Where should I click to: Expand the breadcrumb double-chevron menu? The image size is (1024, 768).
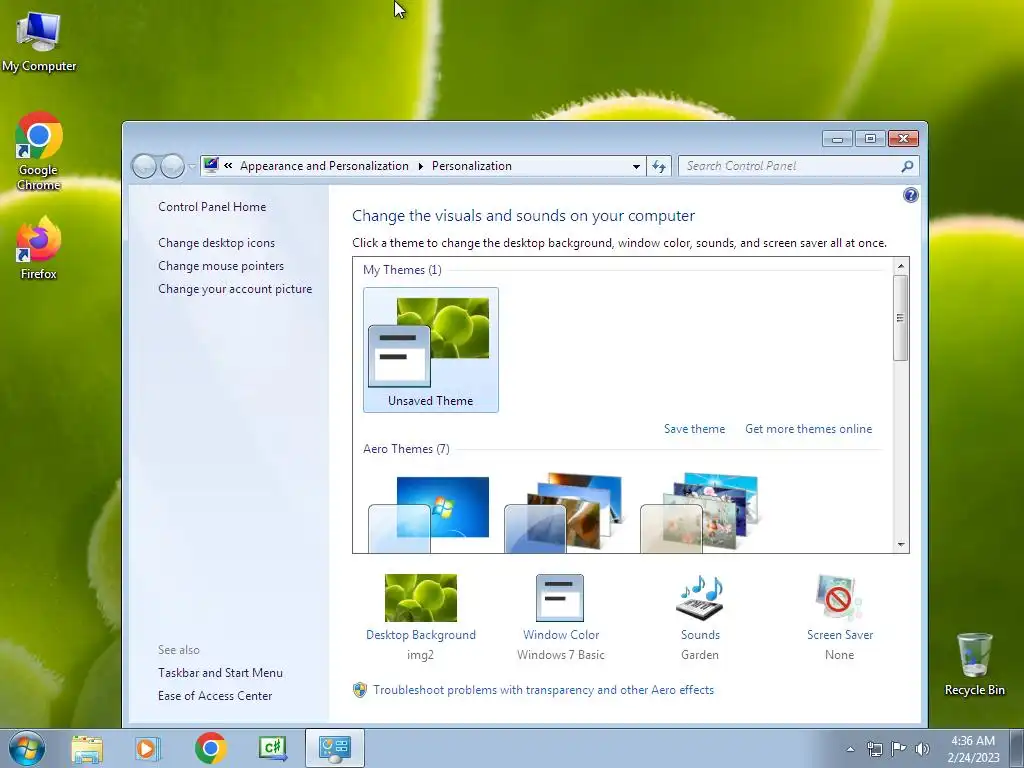pyautogui.click(x=228, y=166)
